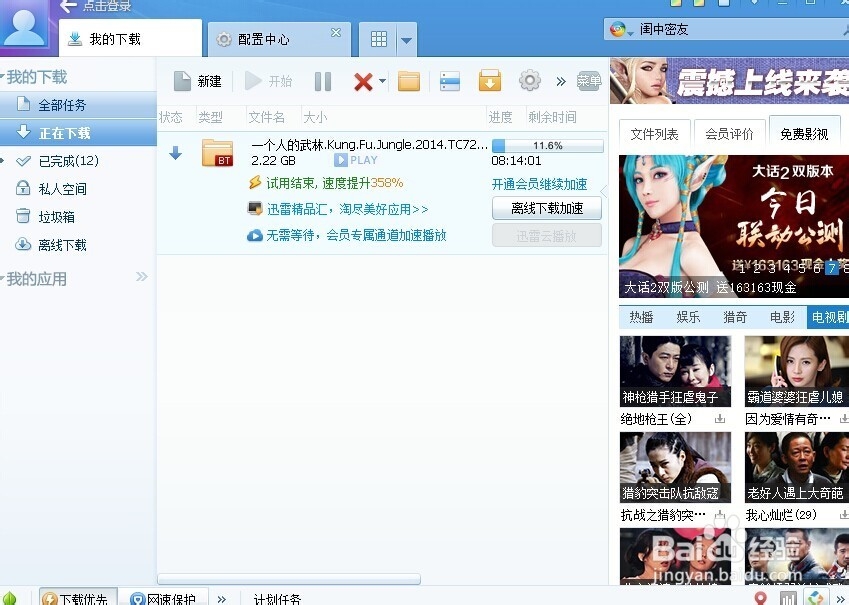Click download icon beside 绝地枪王(全)
Screen dimensions: 849x605
coord(720,419)
